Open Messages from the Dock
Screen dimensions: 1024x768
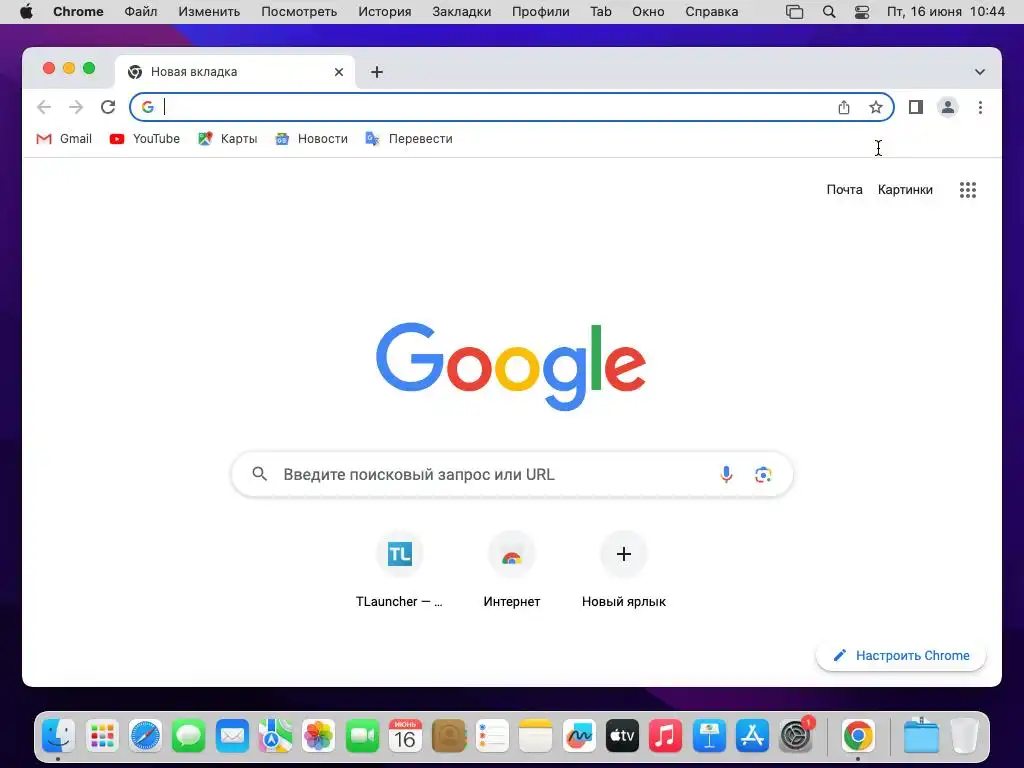tap(189, 736)
